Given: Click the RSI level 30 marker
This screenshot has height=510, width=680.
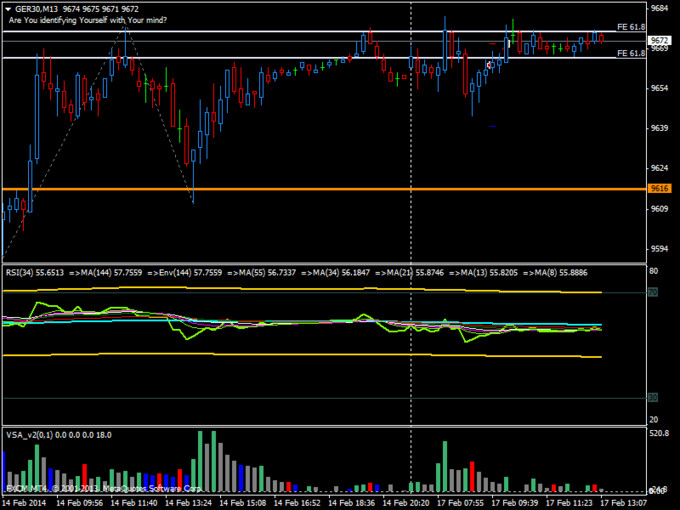Looking at the screenshot, I should [652, 397].
